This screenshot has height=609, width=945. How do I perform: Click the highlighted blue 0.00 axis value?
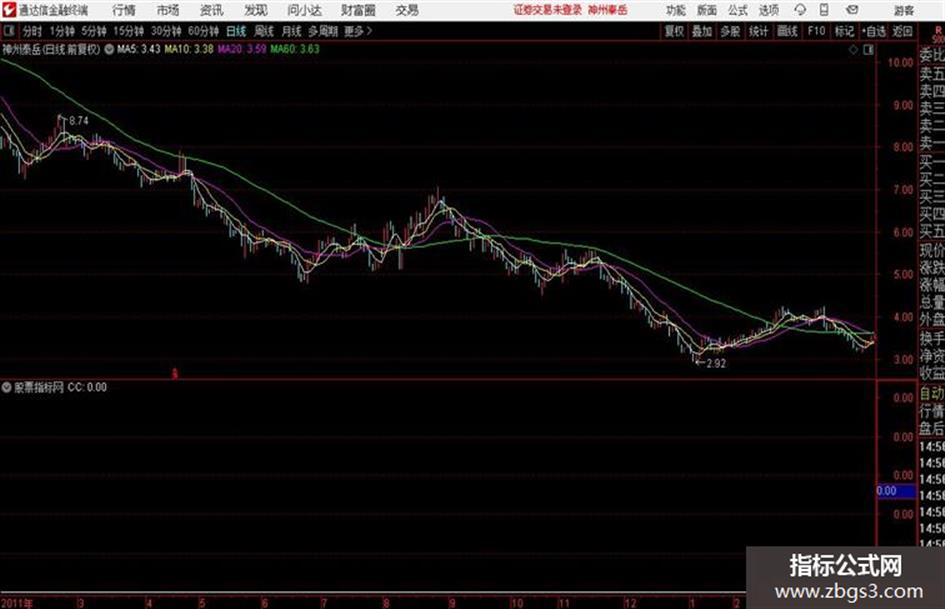896,491
